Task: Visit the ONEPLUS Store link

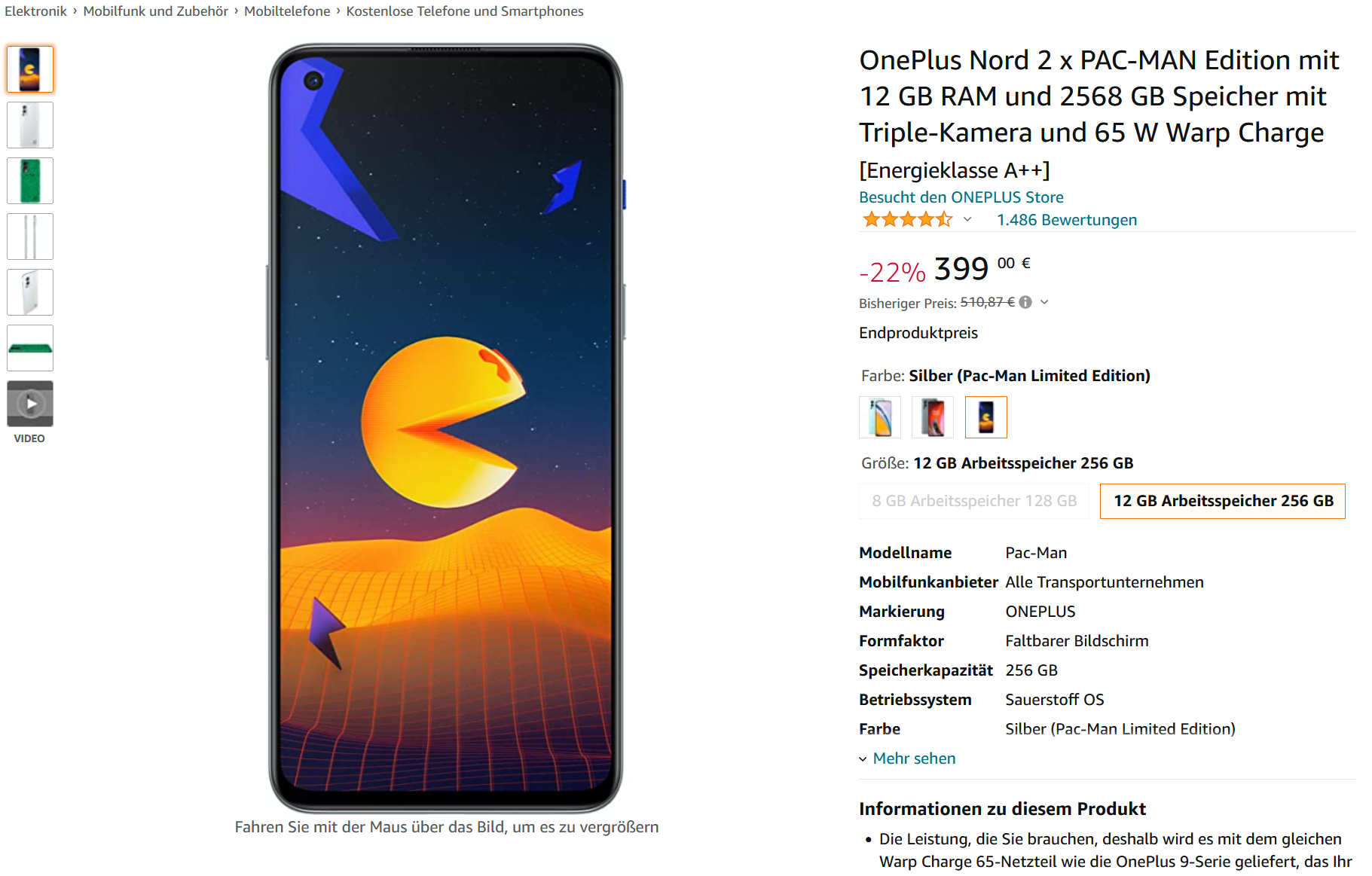Action: pyautogui.click(x=961, y=197)
